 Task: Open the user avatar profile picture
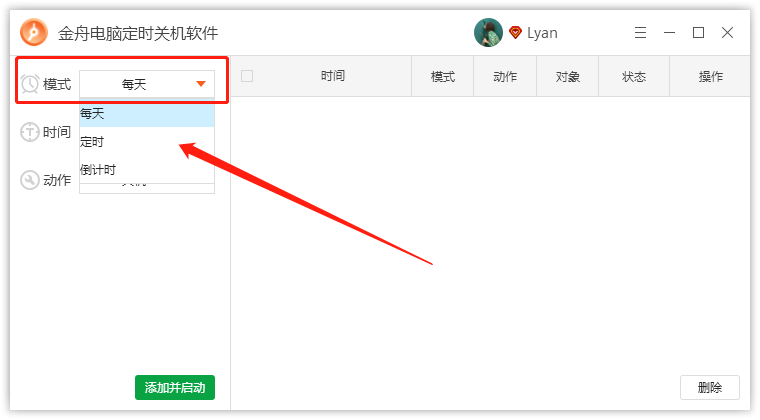point(488,32)
